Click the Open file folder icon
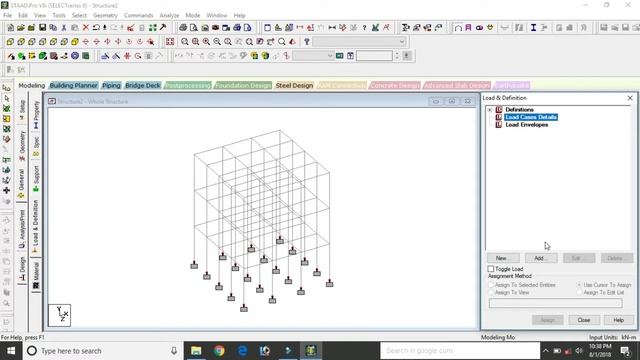The height and width of the screenshot is (360, 640). [x=21, y=28]
